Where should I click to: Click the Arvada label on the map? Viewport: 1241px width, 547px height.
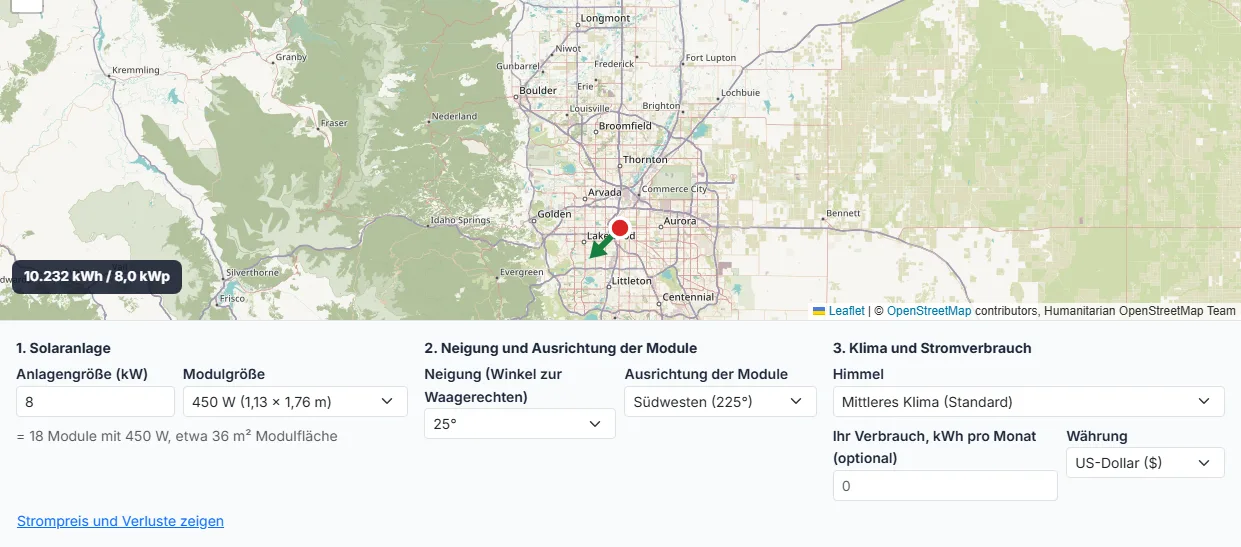pyautogui.click(x=605, y=191)
